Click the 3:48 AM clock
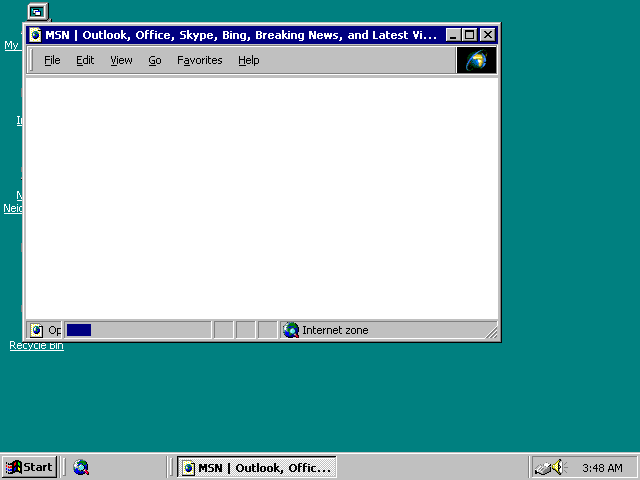The height and width of the screenshot is (480, 640). 602,468
